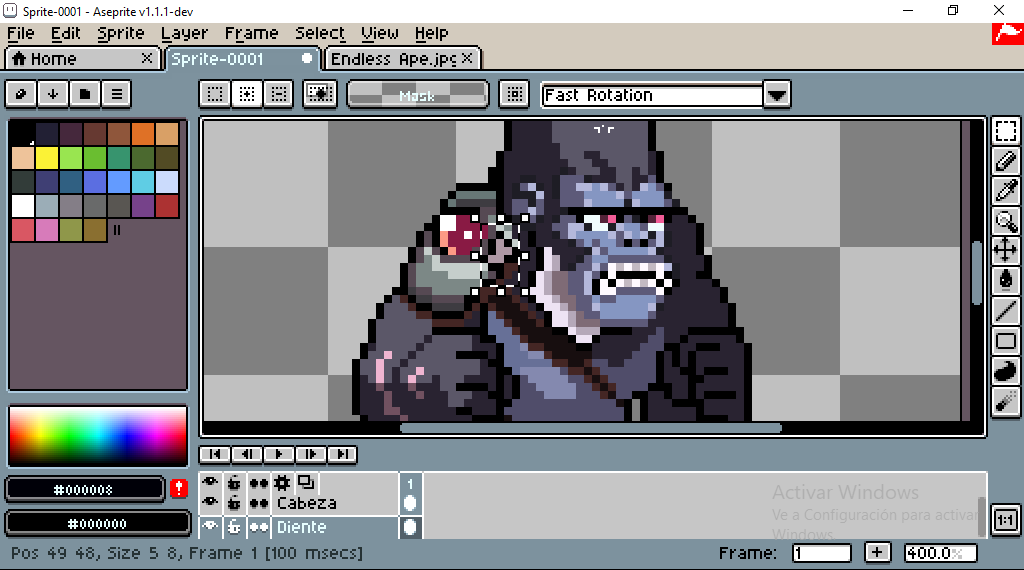Toggle visibility of all layers in header
This screenshot has width=1024, height=570.
[210, 483]
